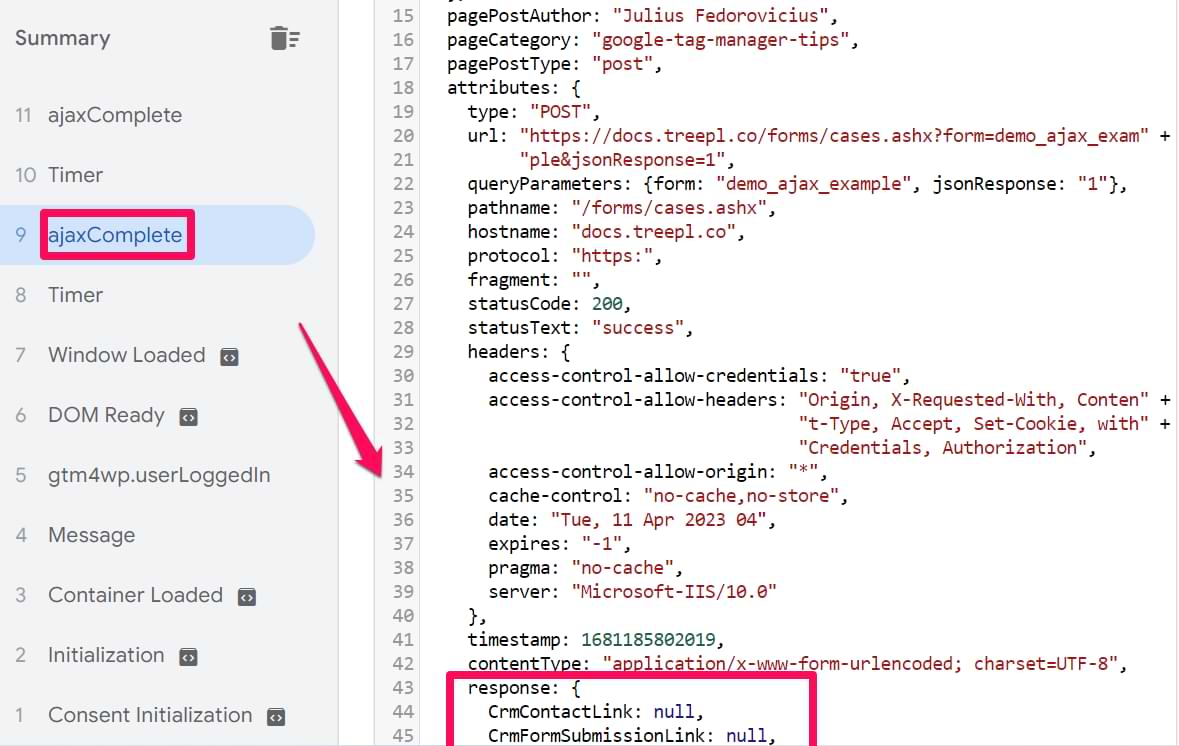Viewport: 1179px width, 746px height.
Task: Open event 8 Timer
Action: tap(75, 295)
